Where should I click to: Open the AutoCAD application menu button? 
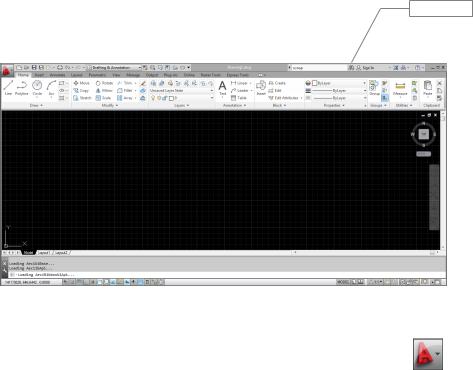tap(7, 71)
